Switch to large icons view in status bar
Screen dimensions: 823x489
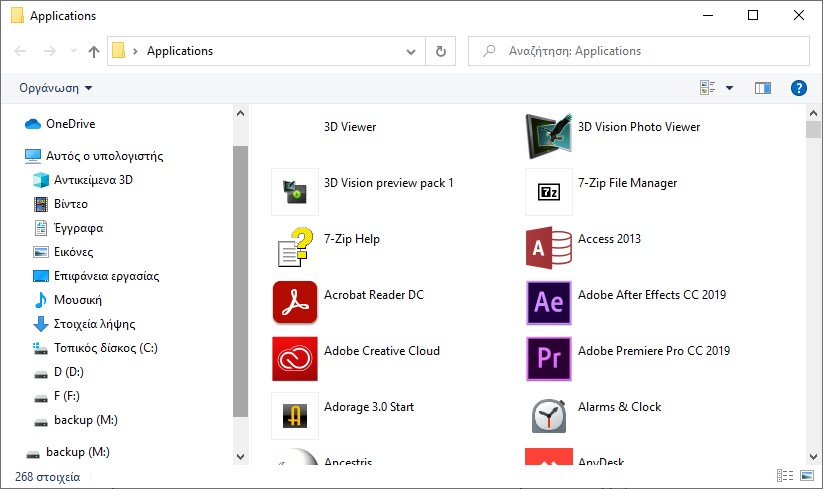click(807, 475)
